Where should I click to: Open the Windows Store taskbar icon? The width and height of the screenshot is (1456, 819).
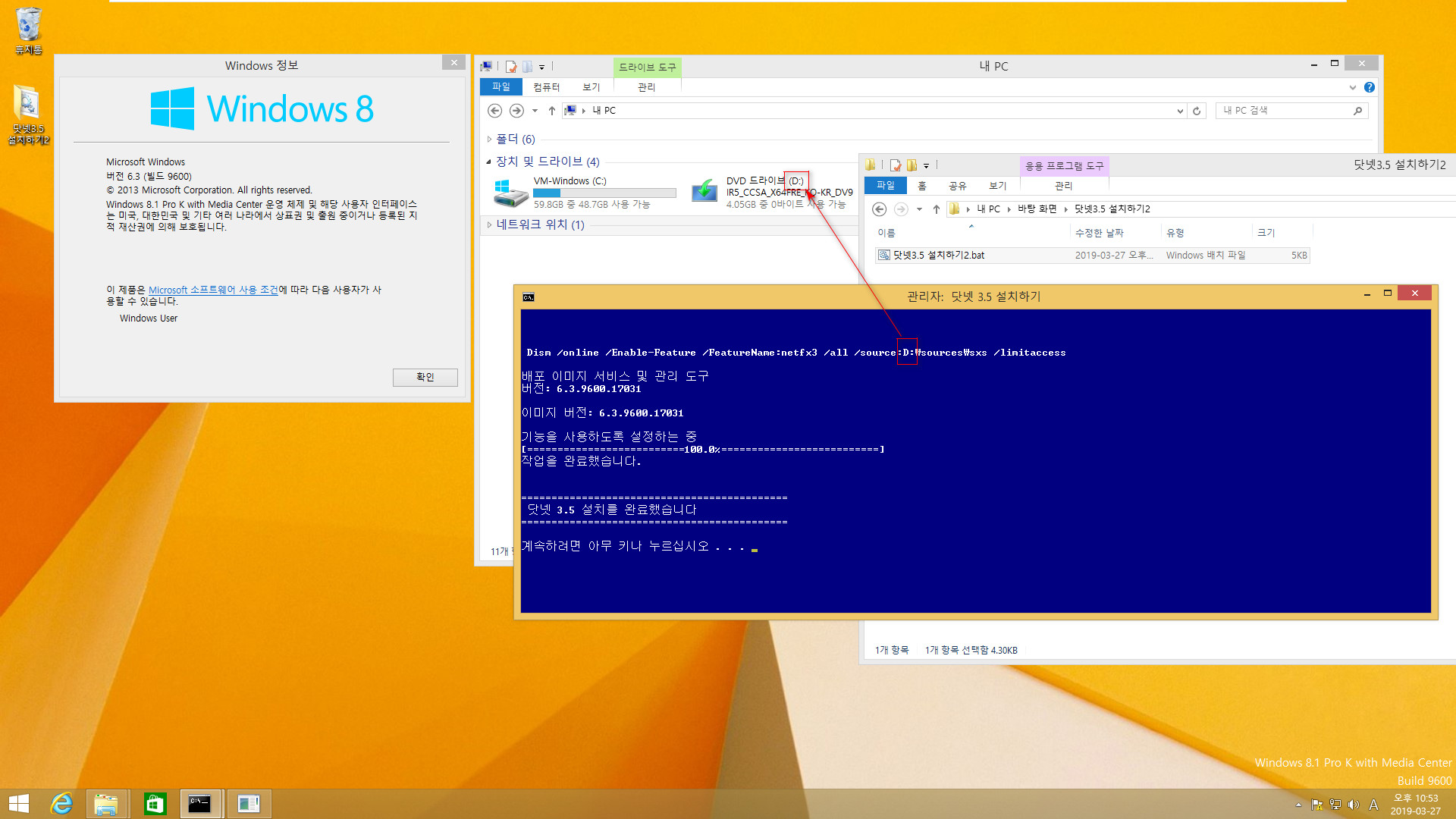[155, 804]
